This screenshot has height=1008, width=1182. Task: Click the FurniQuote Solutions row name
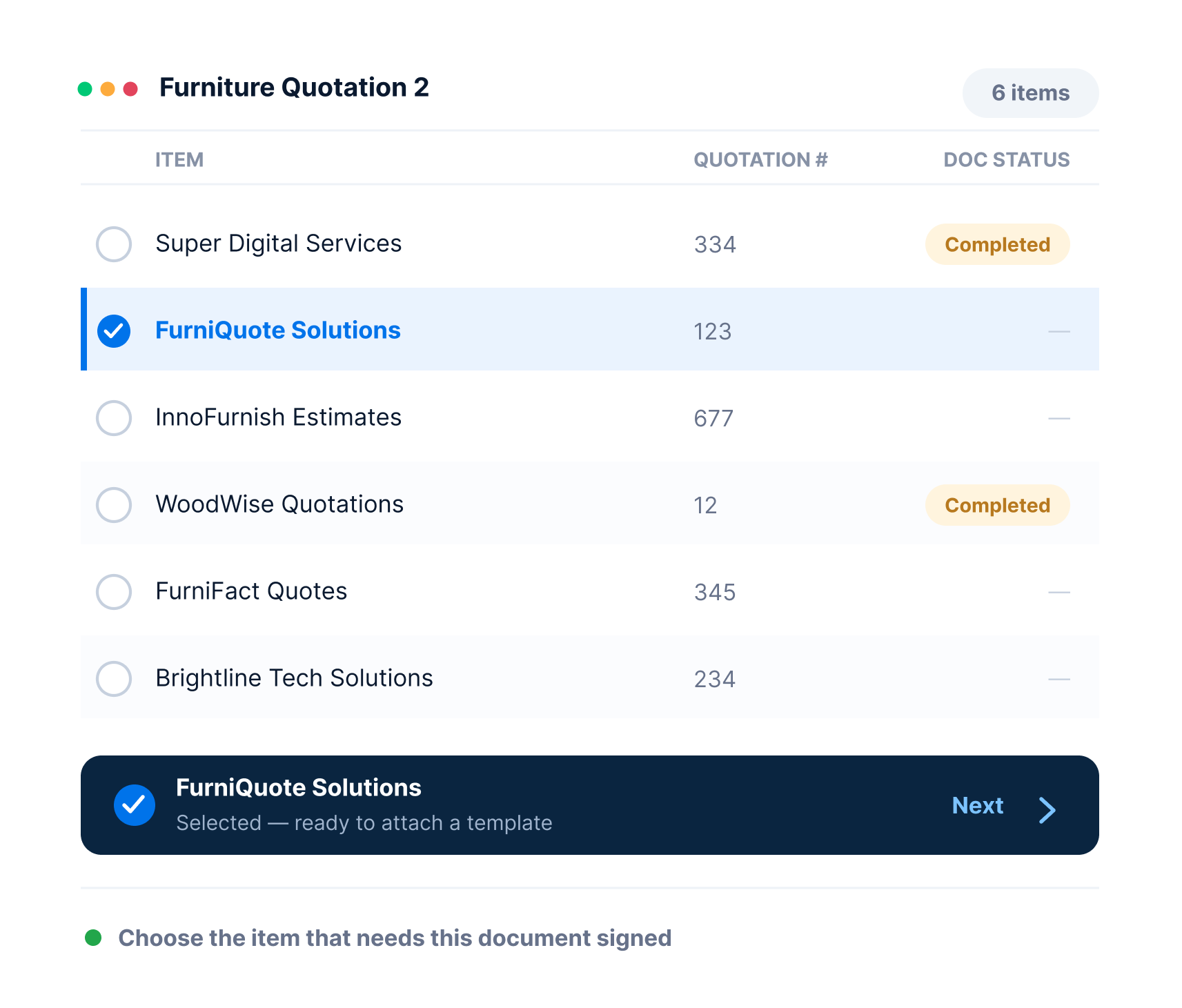(x=278, y=330)
